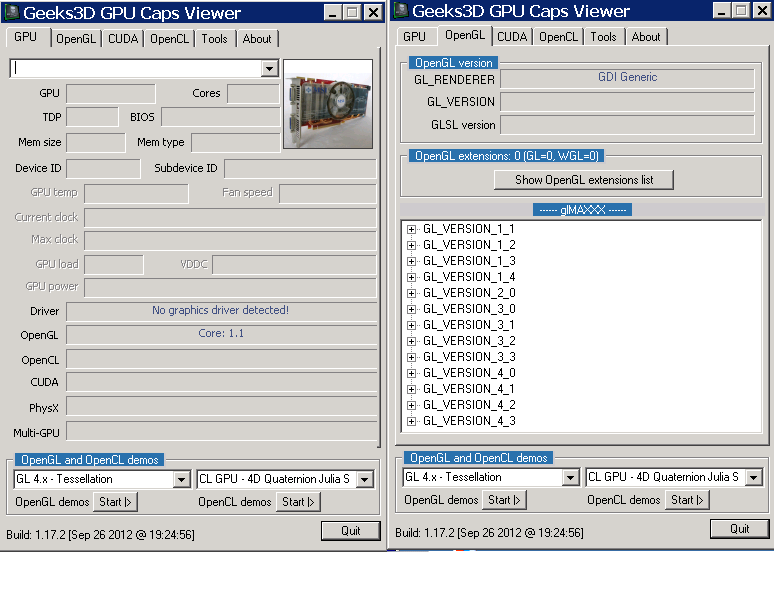Click the GL_VERSION field in the right window

click(x=627, y=102)
